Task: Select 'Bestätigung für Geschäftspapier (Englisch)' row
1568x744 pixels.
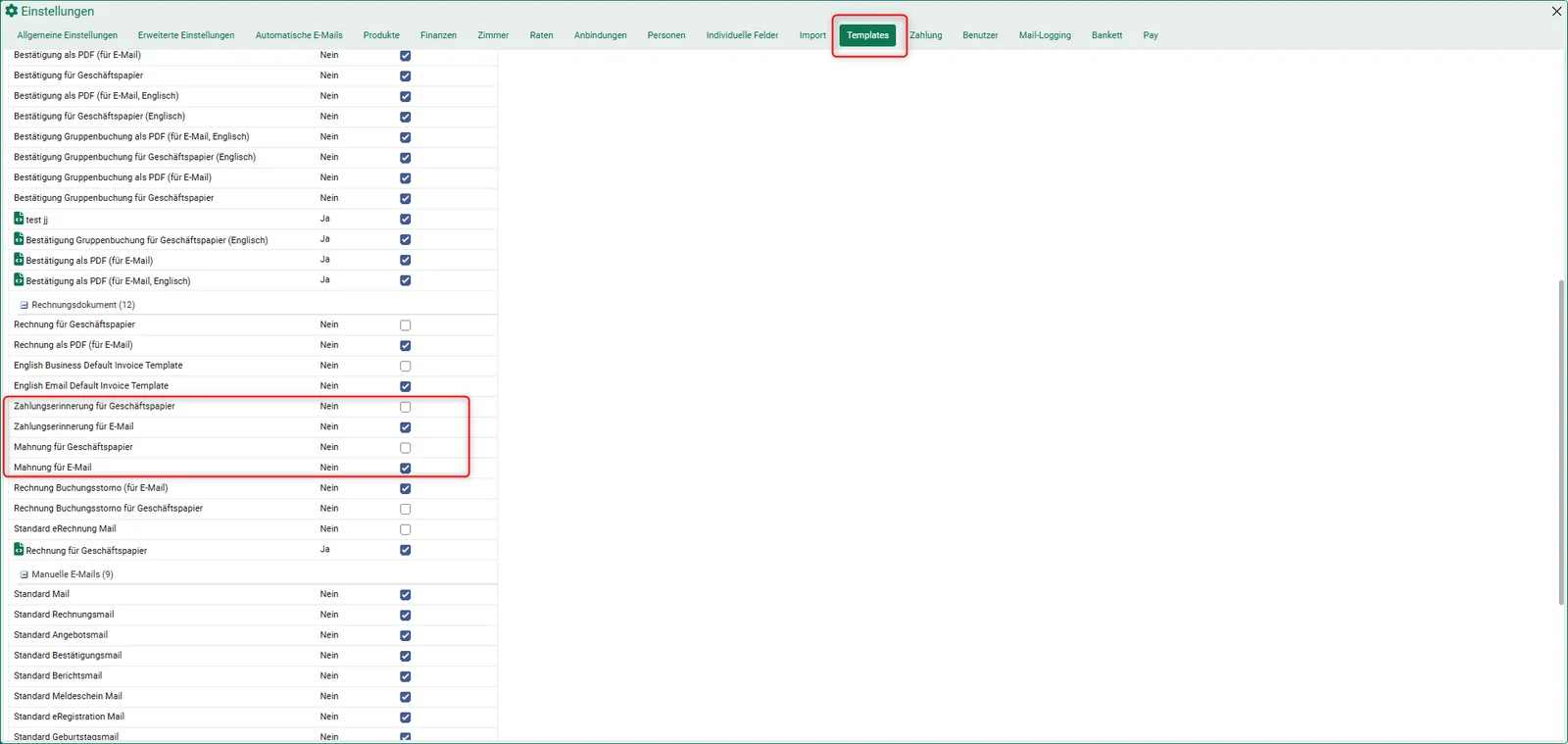Action: pos(253,116)
